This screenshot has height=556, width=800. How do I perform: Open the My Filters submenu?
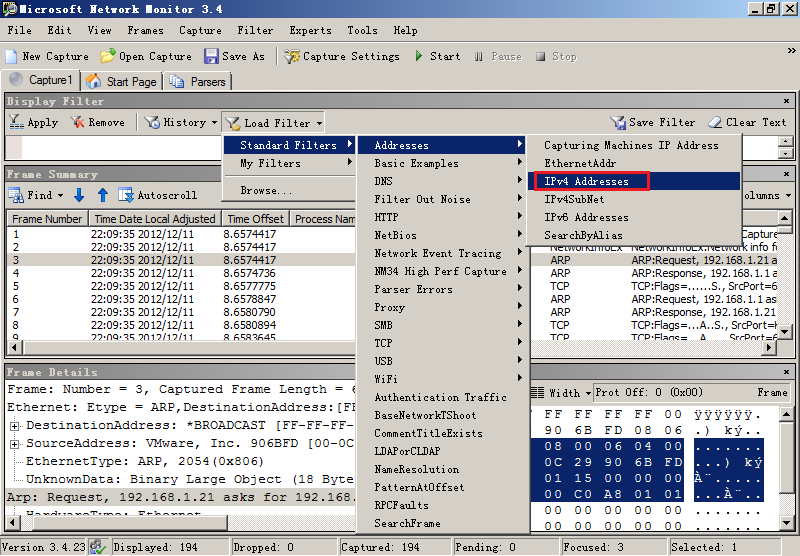[x=289, y=163]
